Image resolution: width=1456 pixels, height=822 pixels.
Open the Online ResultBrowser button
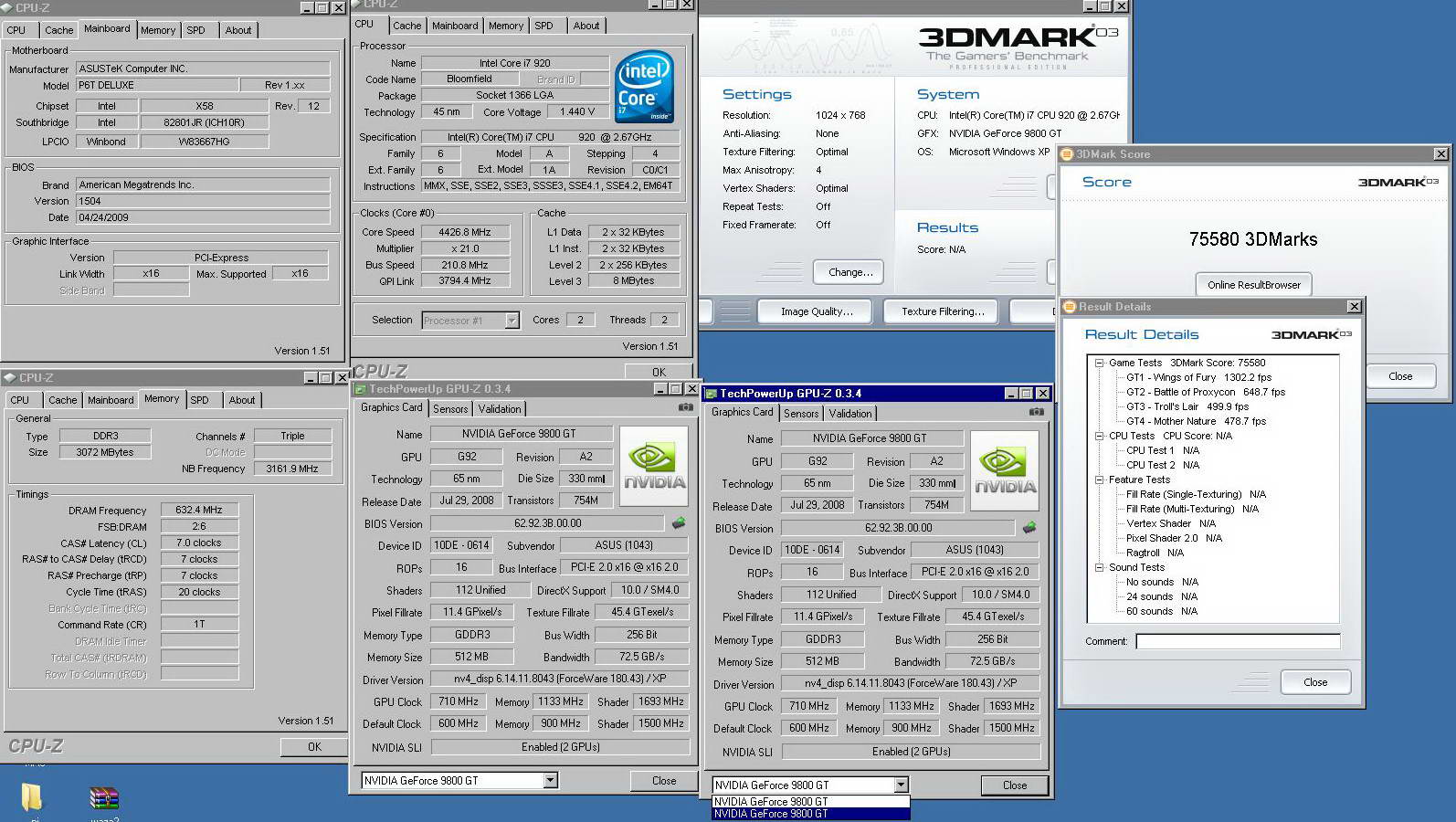tap(1253, 285)
